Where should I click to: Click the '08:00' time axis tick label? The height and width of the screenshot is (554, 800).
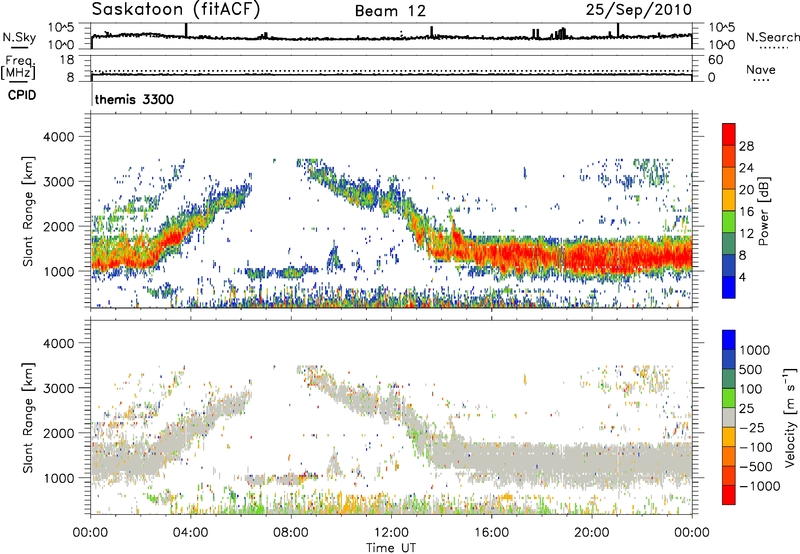pyautogui.click(x=290, y=533)
